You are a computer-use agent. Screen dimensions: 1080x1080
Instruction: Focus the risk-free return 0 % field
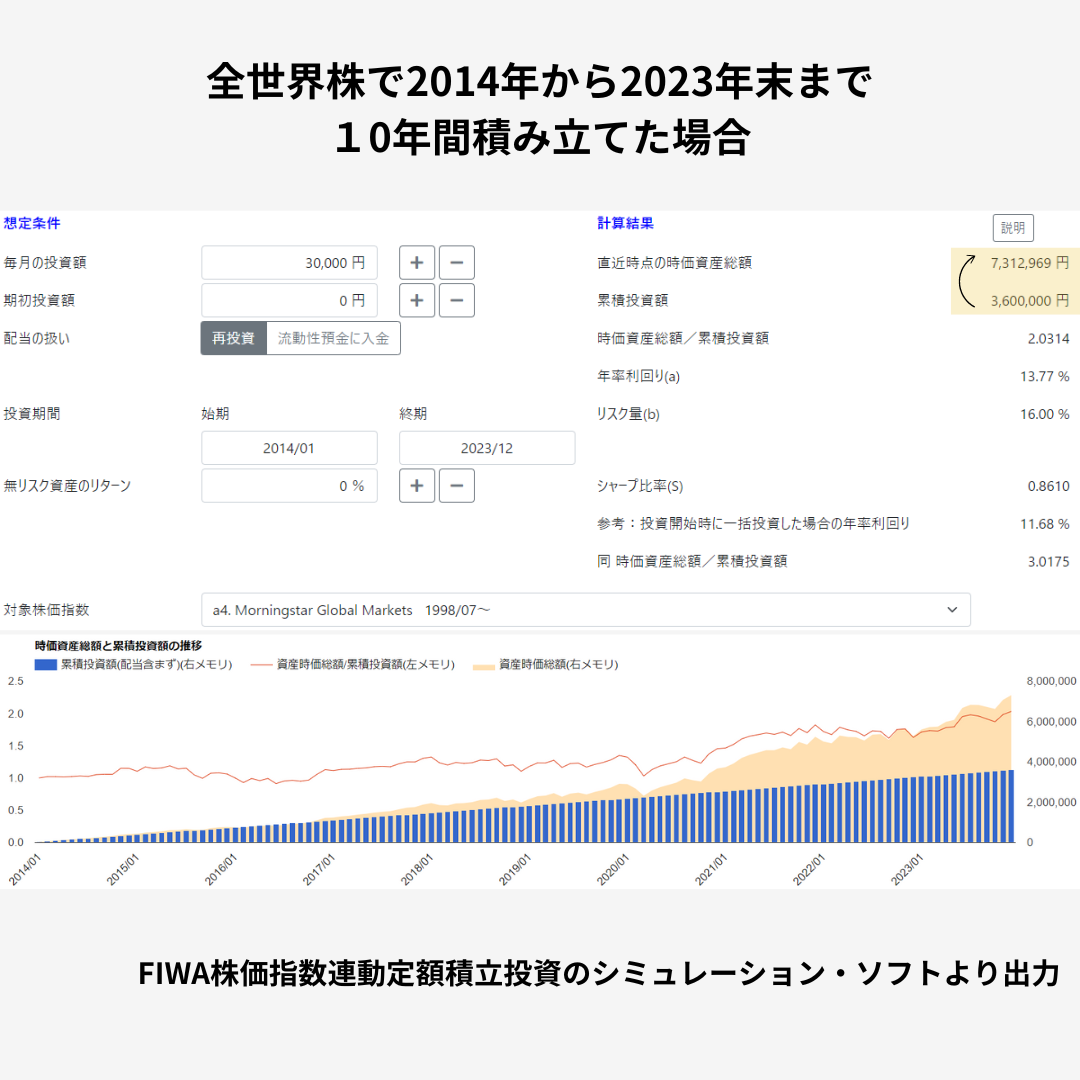click(289, 486)
